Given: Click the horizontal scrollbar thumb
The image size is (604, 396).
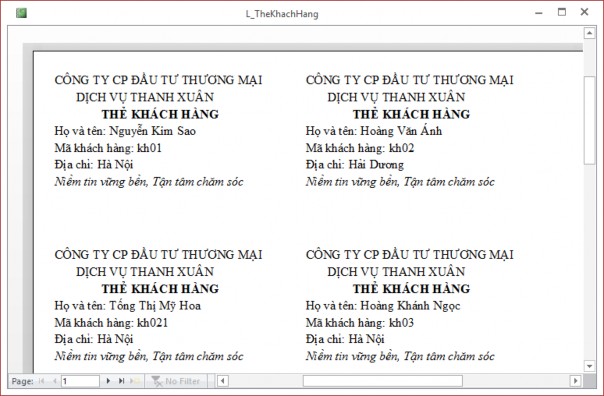Looking at the screenshot, I should (383, 381).
